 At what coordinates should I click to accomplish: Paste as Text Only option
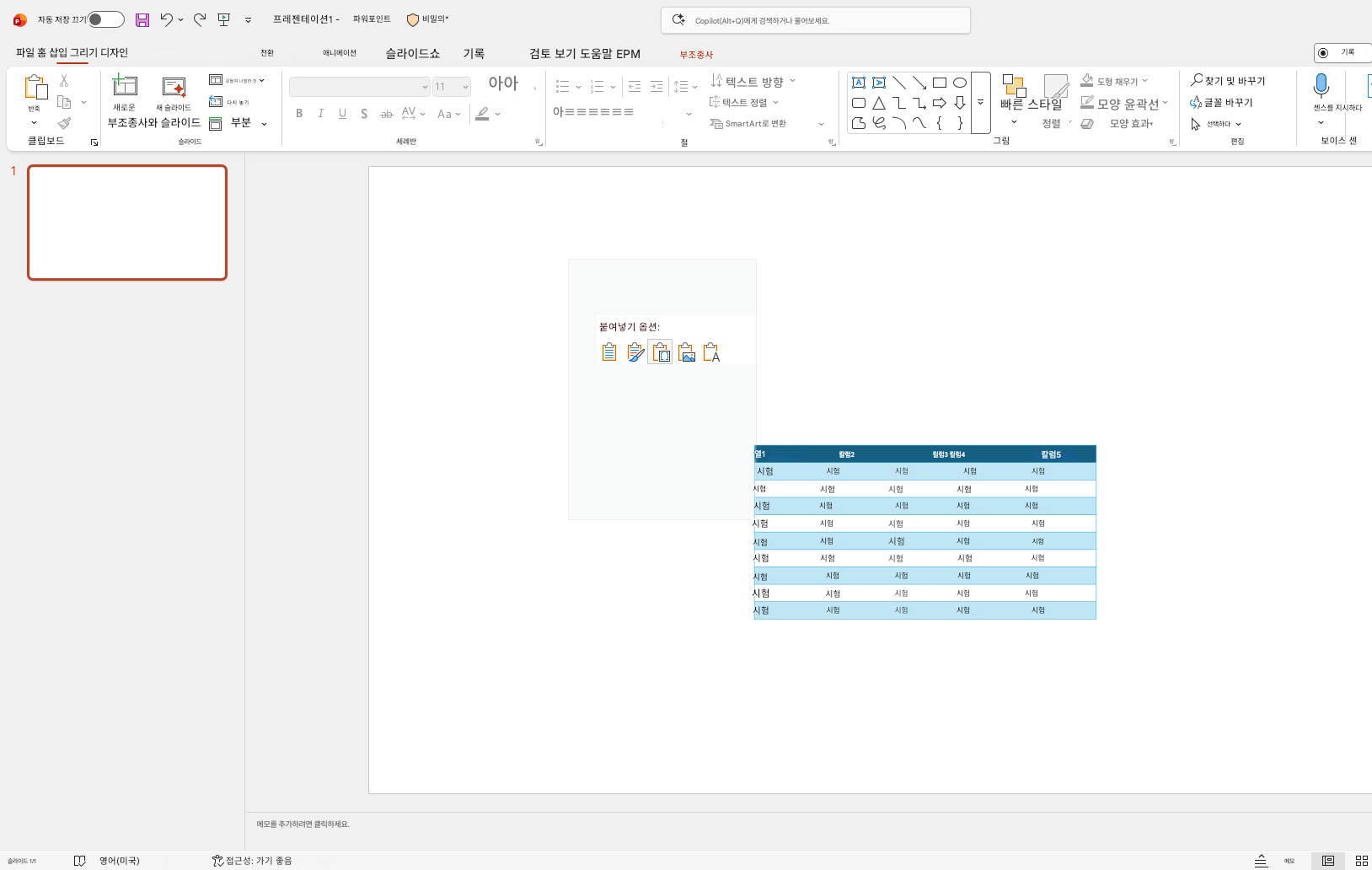712,352
